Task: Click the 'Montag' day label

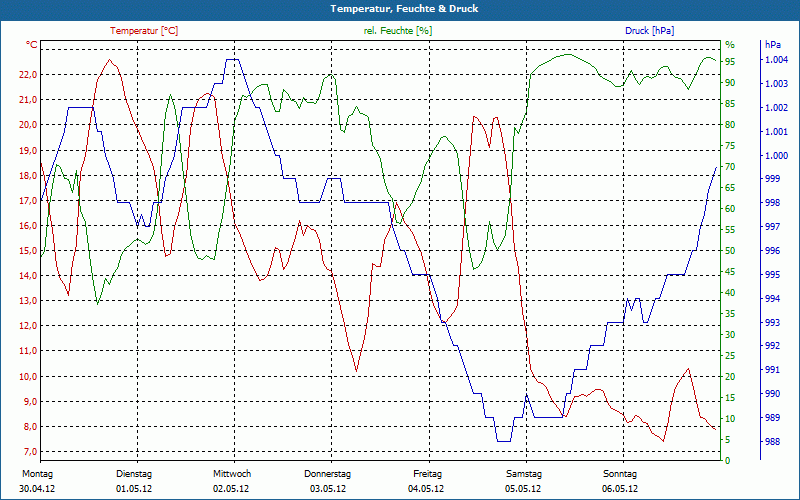Action: (x=38, y=474)
